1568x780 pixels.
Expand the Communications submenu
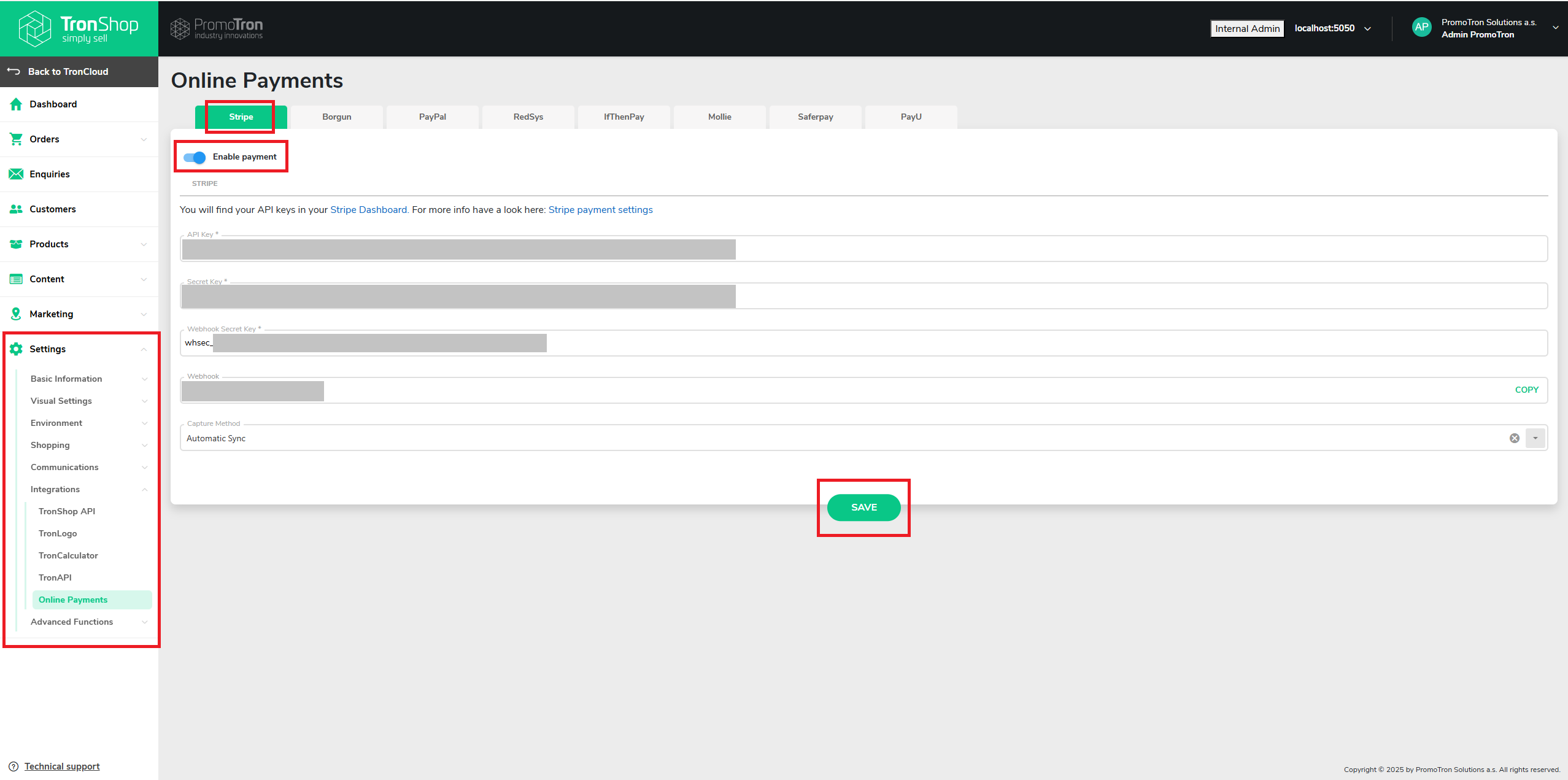pyautogui.click(x=144, y=468)
